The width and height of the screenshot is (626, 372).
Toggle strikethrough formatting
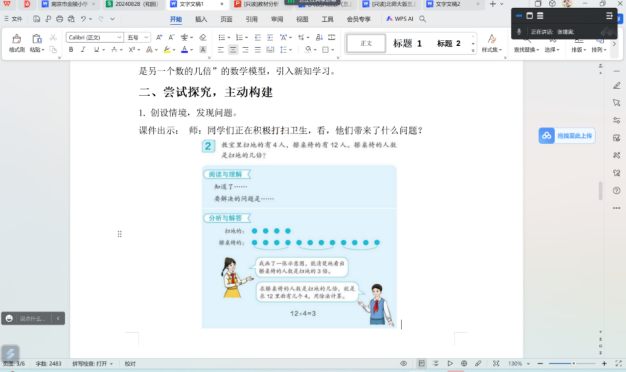click(x=114, y=49)
